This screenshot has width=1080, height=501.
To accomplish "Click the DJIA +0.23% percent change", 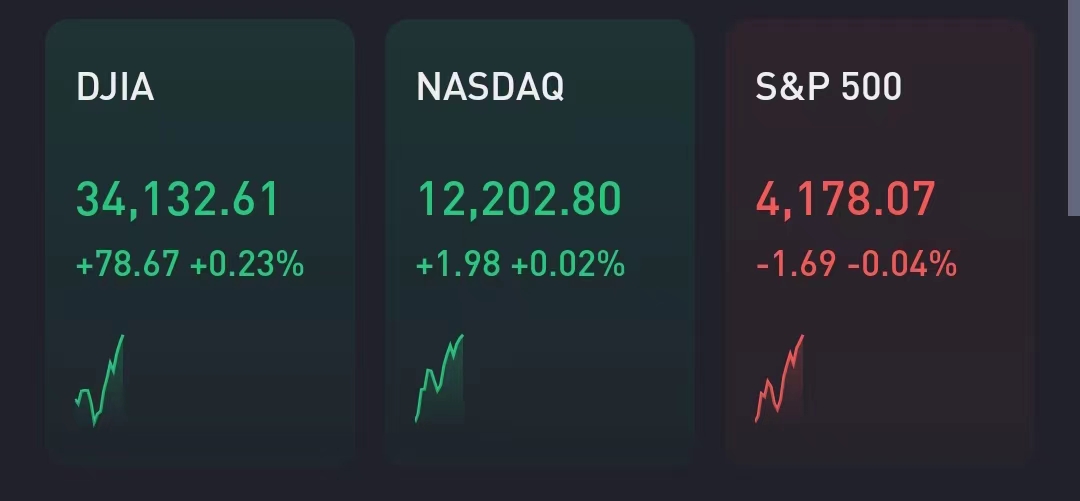I will coord(247,265).
